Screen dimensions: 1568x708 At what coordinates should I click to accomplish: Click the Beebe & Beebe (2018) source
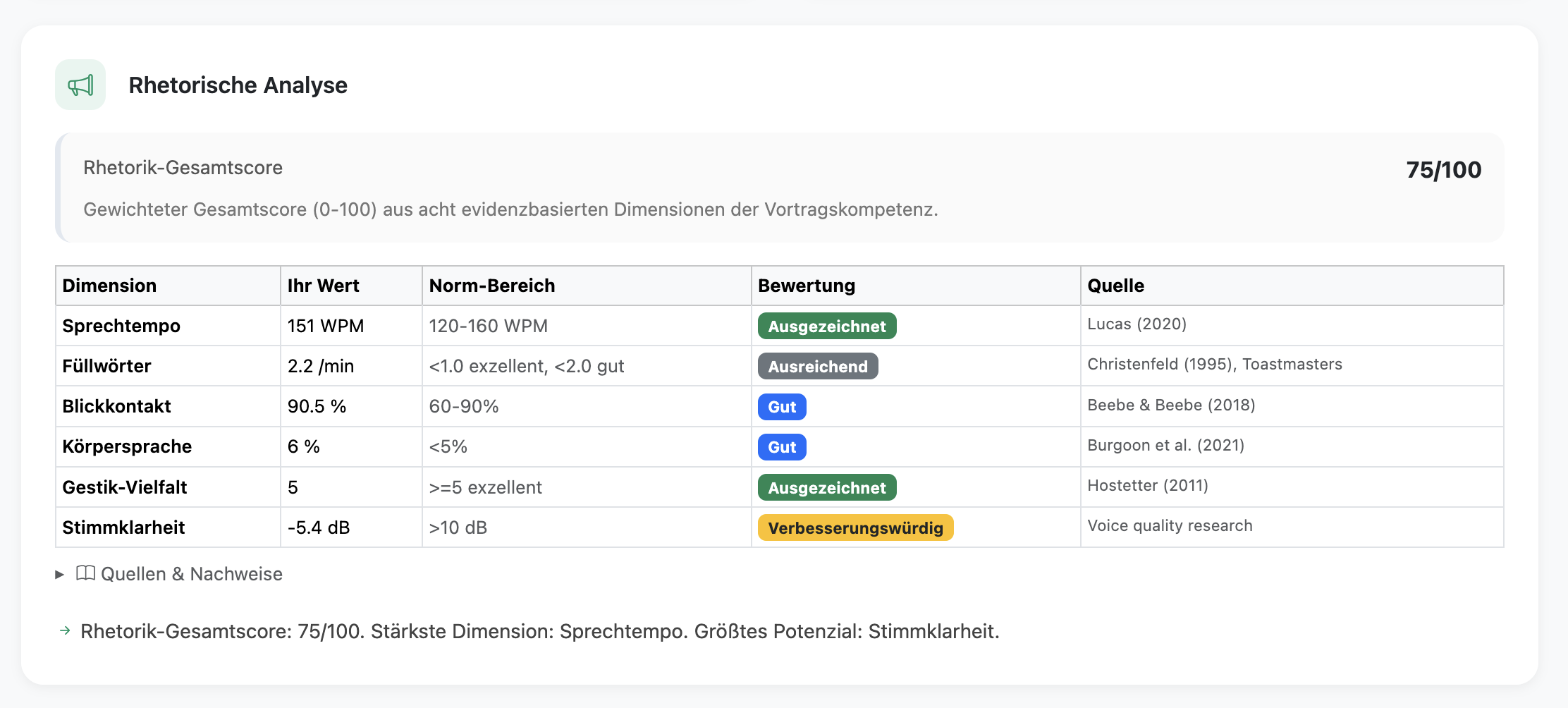coord(1171,405)
